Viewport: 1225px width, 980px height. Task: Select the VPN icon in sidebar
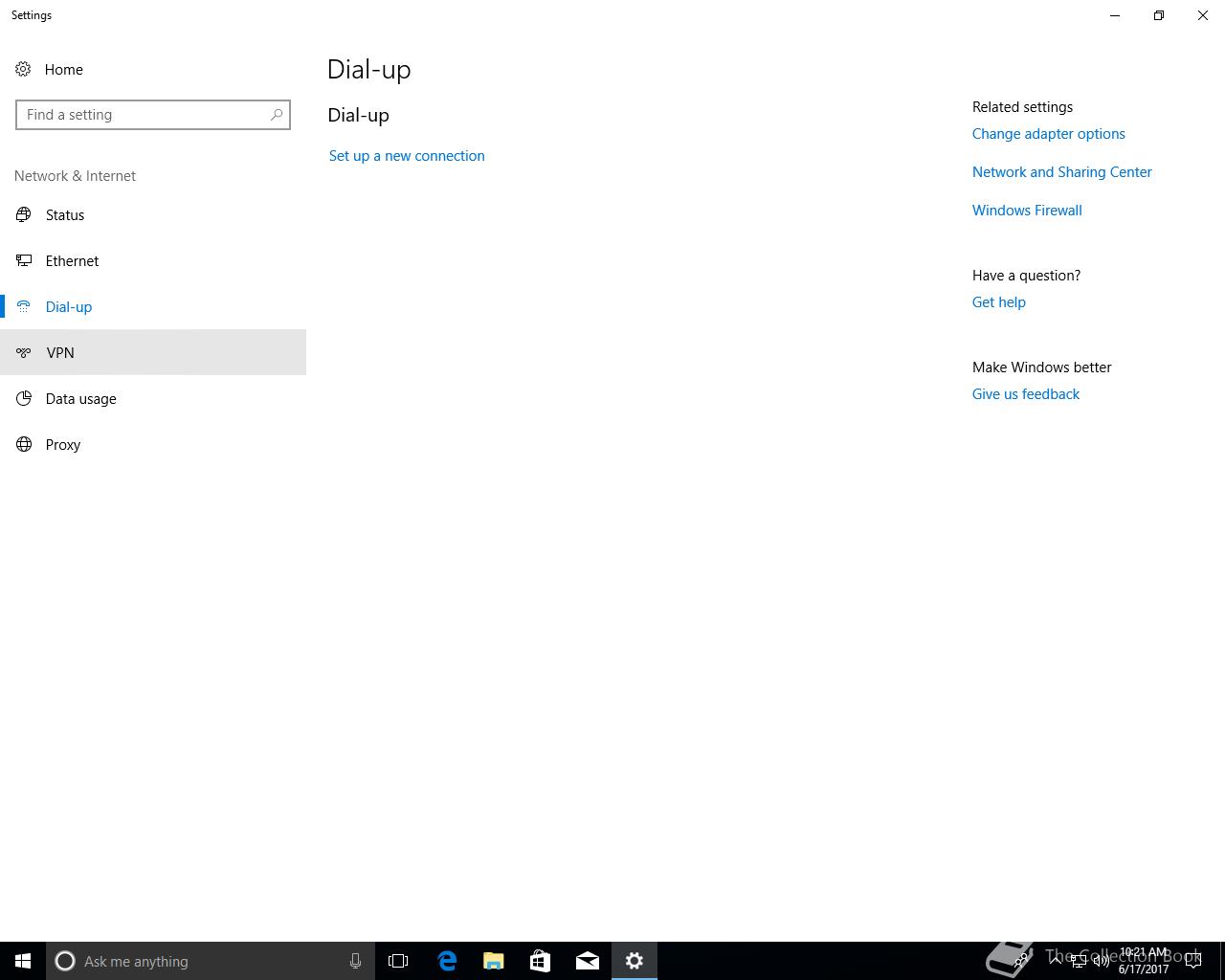point(24,352)
